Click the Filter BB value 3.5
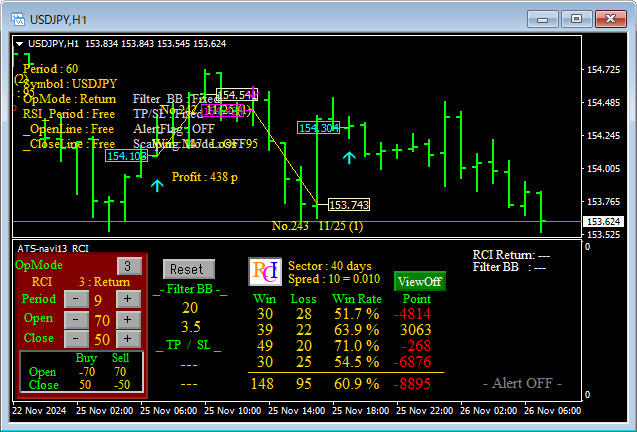This screenshot has width=637, height=432. pos(191,327)
